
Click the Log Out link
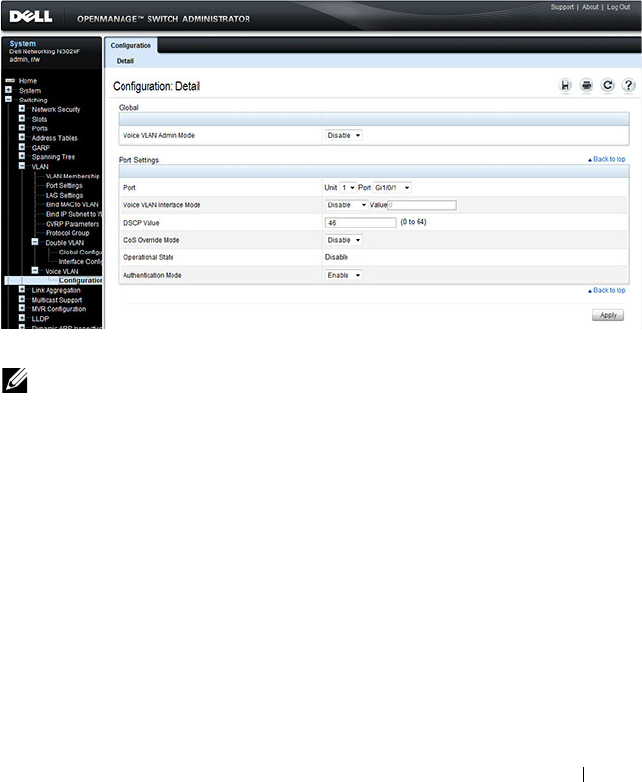pos(618,7)
